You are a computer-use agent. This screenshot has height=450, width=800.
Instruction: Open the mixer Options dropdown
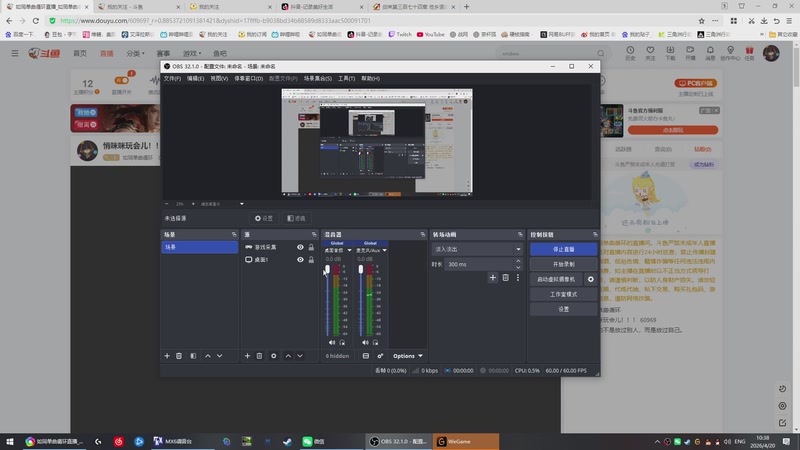tap(408, 356)
